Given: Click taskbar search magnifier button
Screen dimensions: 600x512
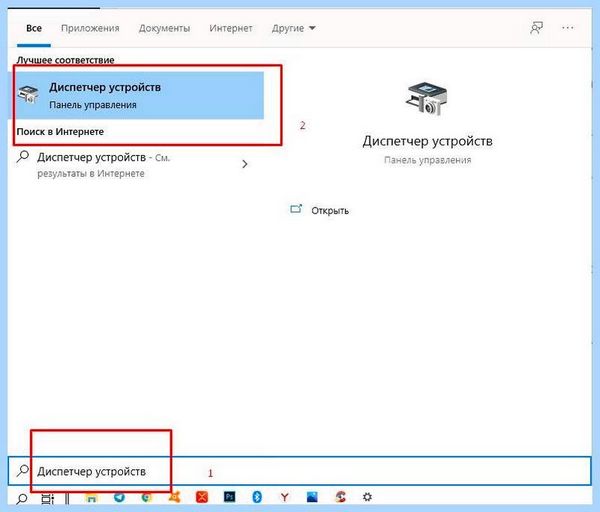Looking at the screenshot, I should (22, 498).
